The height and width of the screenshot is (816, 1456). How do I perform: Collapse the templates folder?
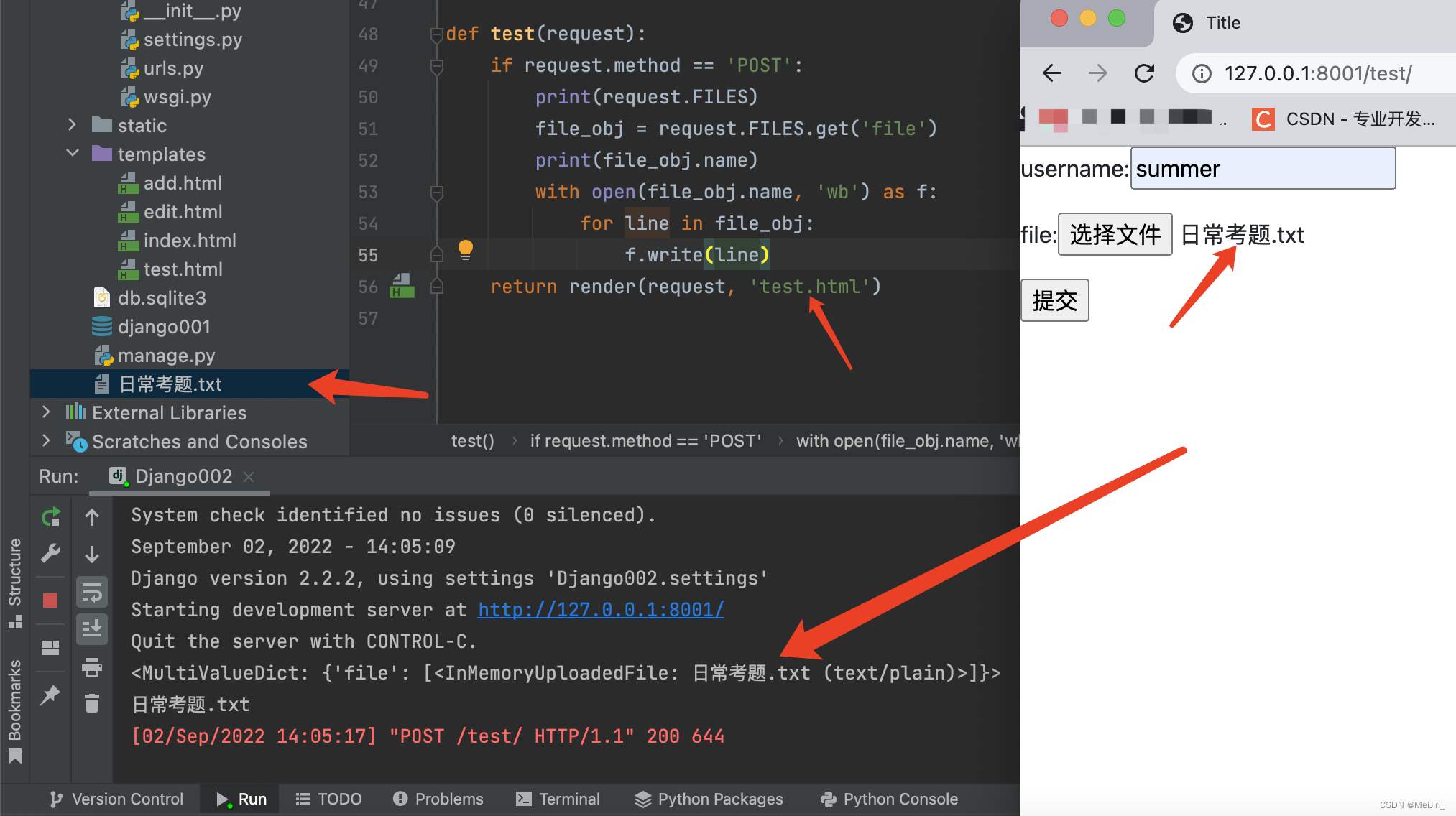click(72, 153)
